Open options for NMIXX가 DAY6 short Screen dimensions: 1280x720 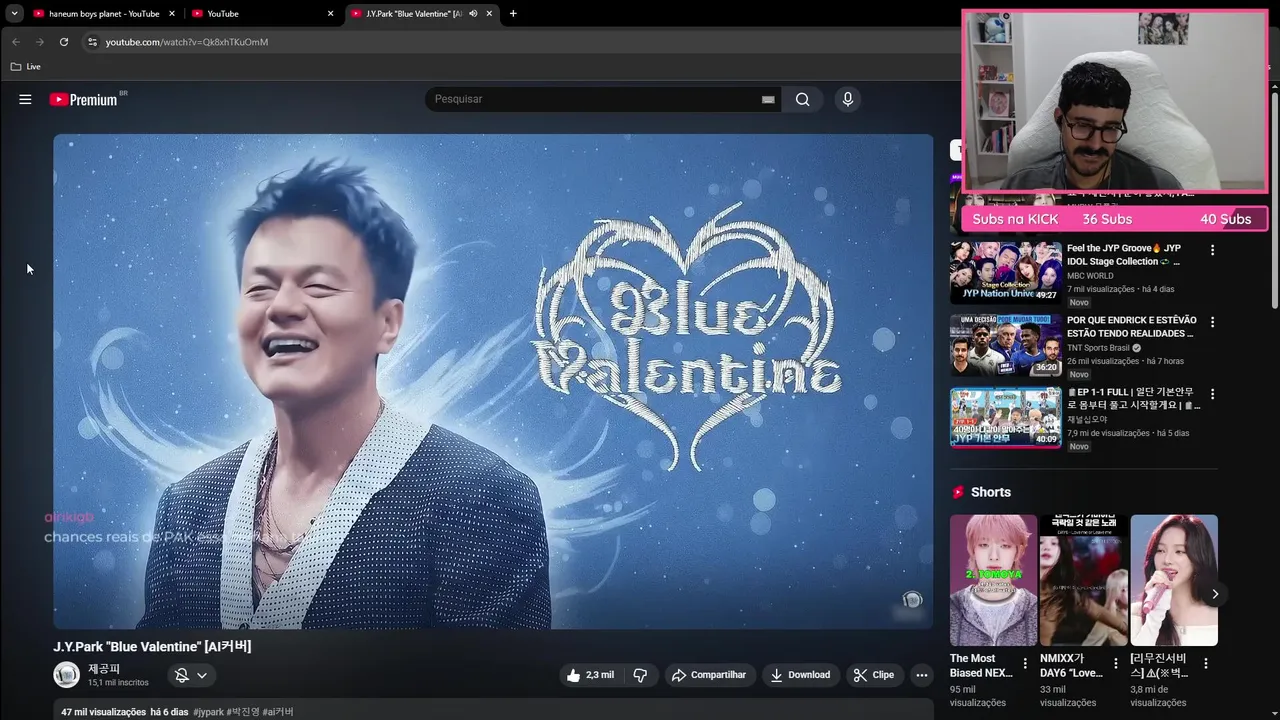(1115, 663)
